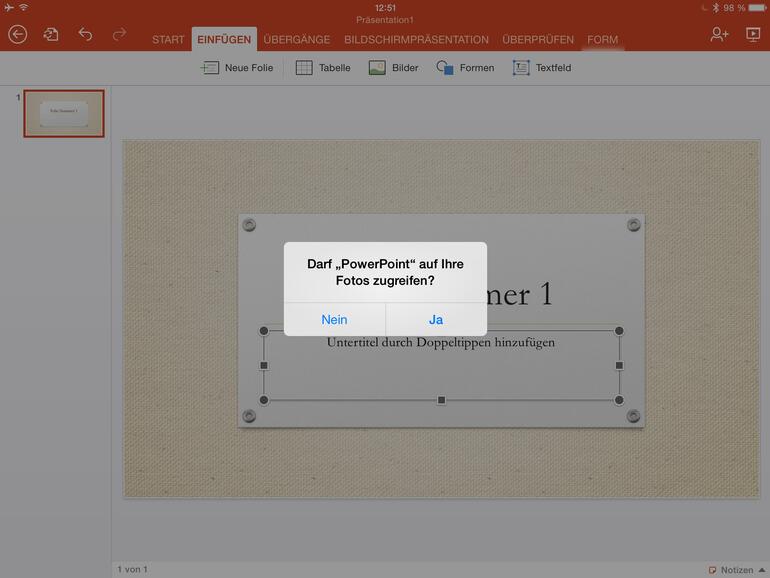Open Bilder to insert pictures
Screen dimensions: 770x578
pos(393,68)
